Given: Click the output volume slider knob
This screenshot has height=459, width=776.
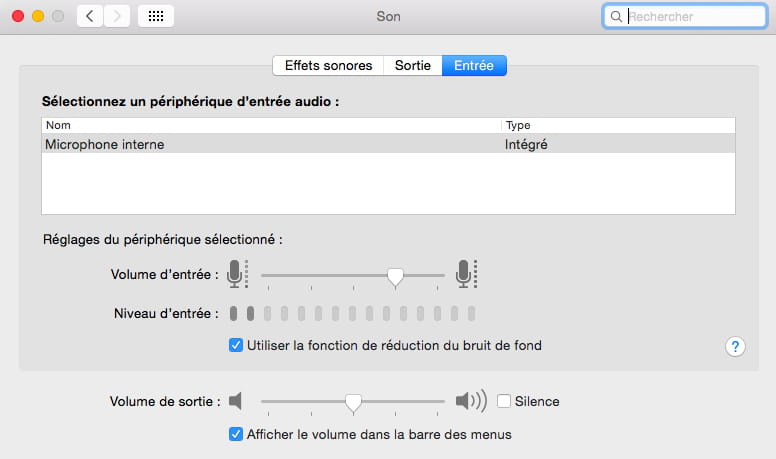Looking at the screenshot, I should click(x=353, y=402).
